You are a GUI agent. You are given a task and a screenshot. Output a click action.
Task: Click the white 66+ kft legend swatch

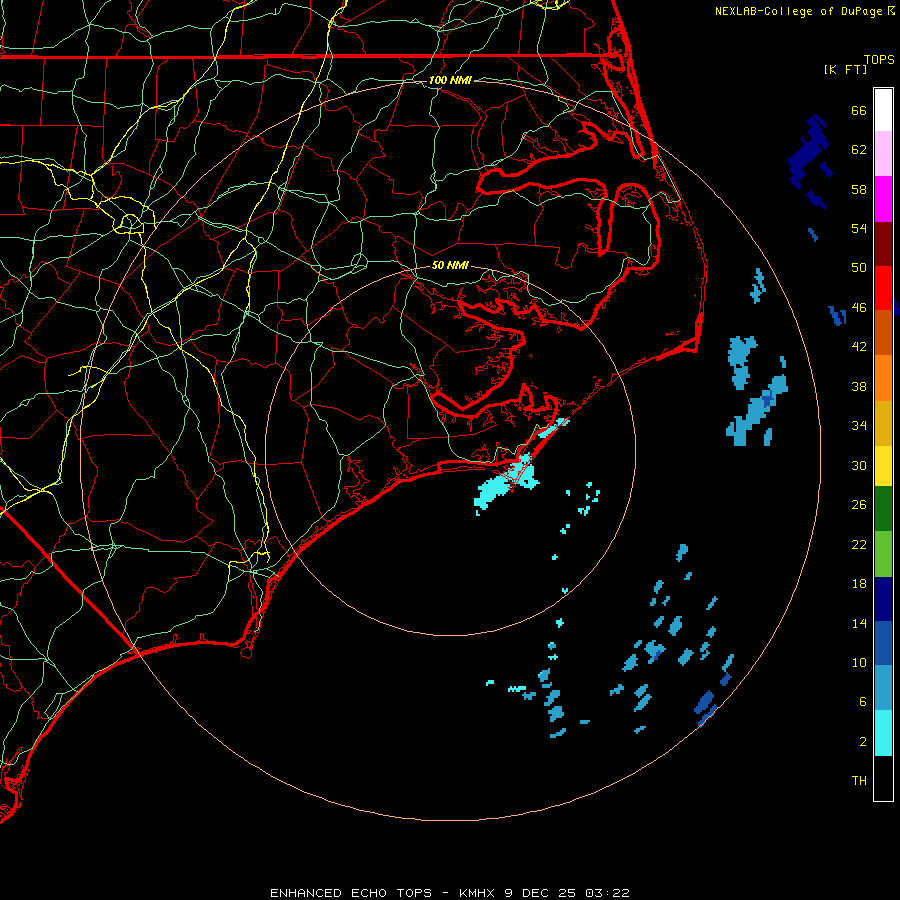[x=883, y=110]
